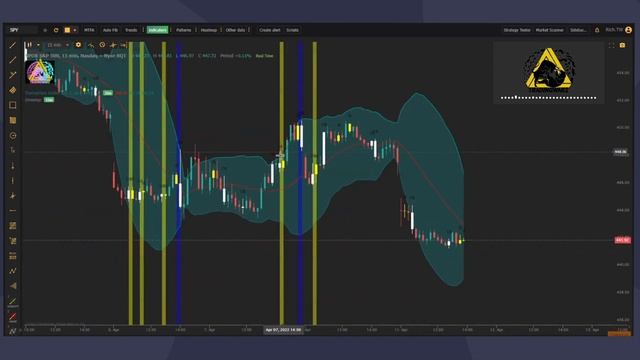
Task: Open the highlighted Indicators menu
Action: [157, 30]
